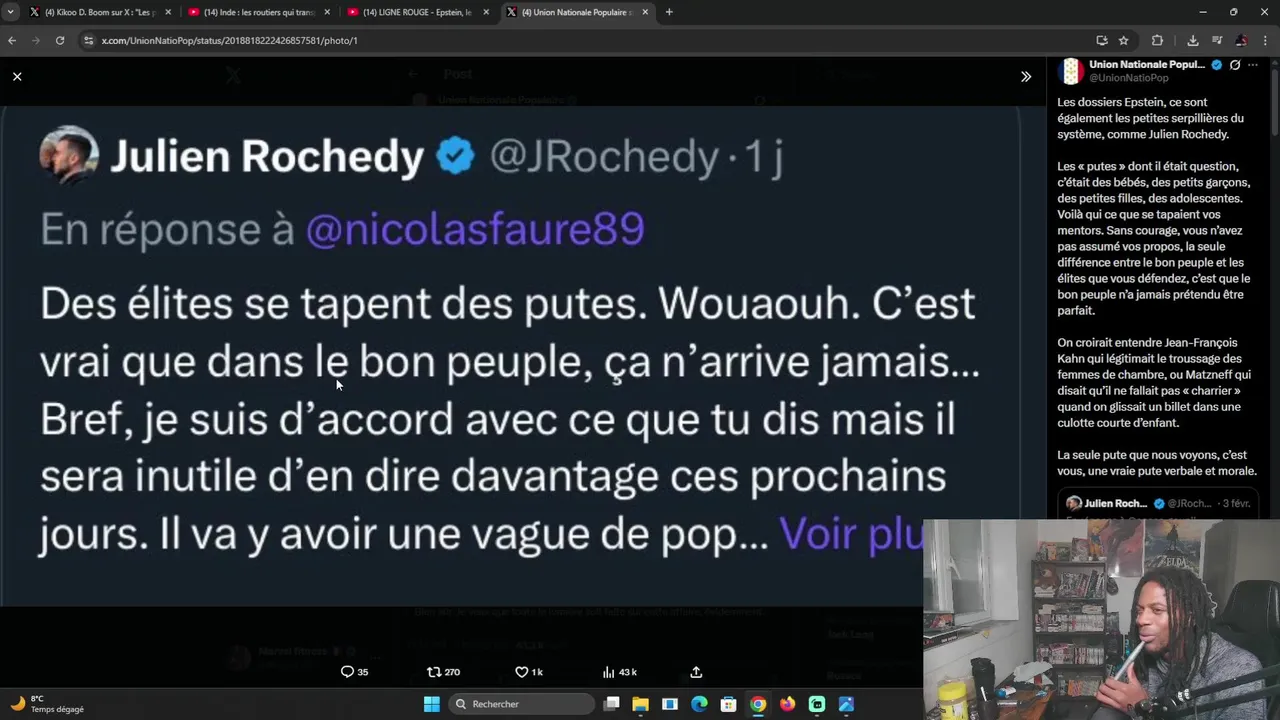The width and height of the screenshot is (1280, 720).
Task: Bookmark this page with star icon
Action: [1124, 40]
